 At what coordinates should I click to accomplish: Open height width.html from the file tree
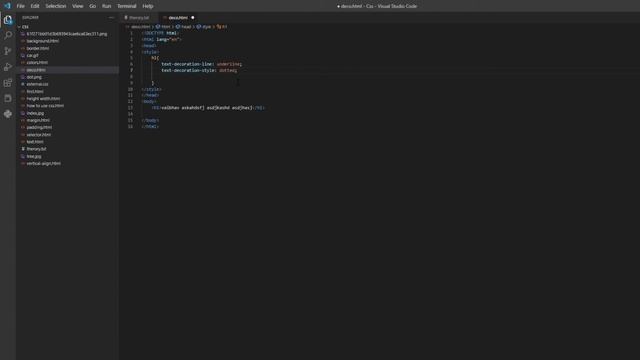click(43, 99)
